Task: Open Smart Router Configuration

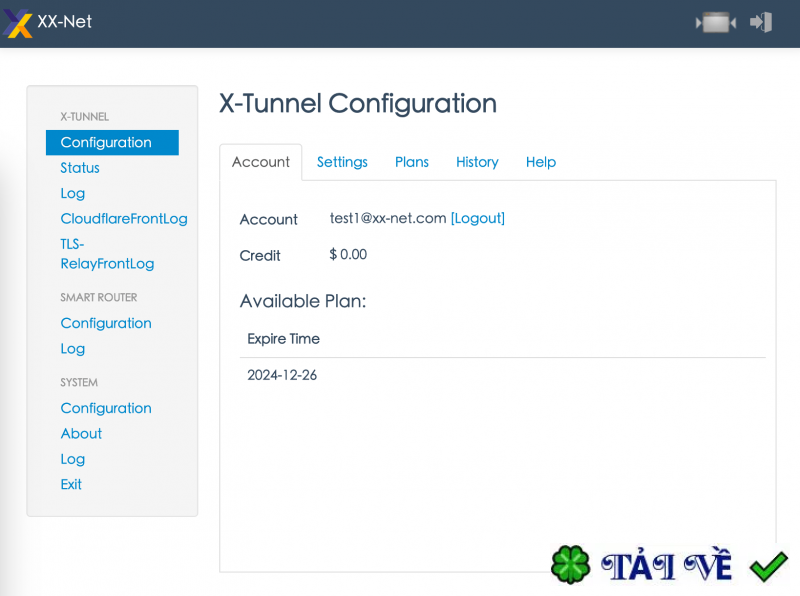Action: pyautogui.click(x=106, y=323)
